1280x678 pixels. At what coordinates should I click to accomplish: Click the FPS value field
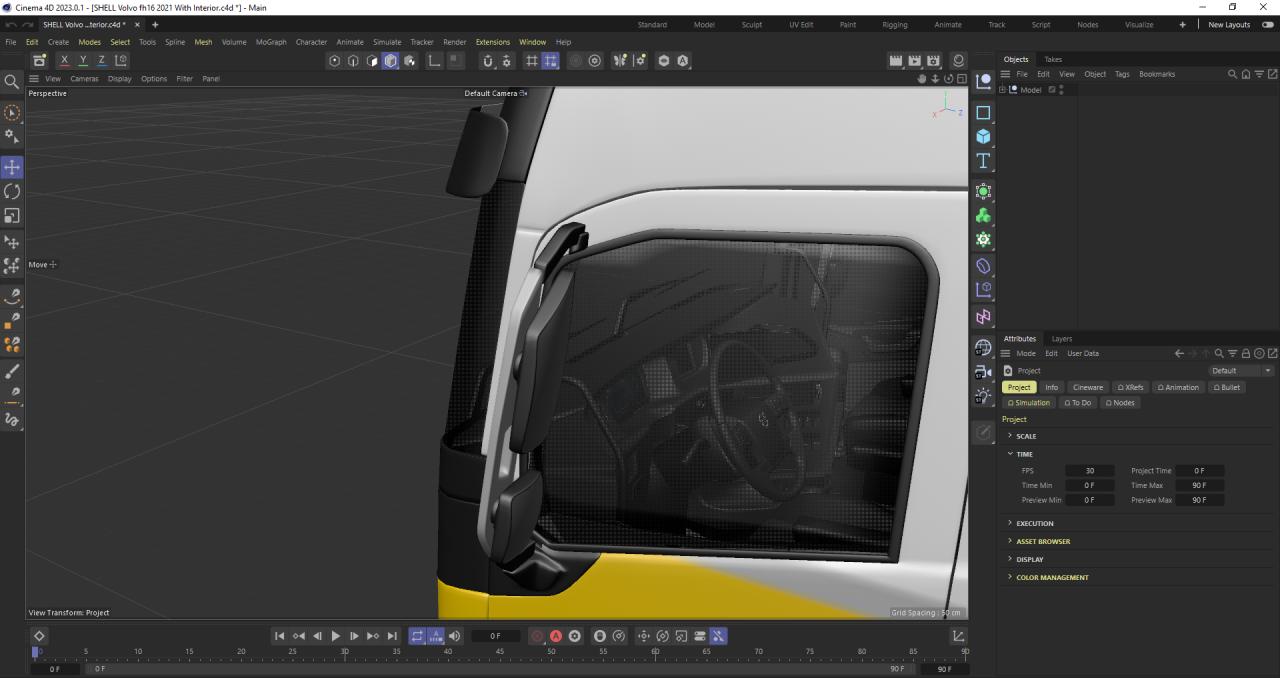pos(1089,470)
